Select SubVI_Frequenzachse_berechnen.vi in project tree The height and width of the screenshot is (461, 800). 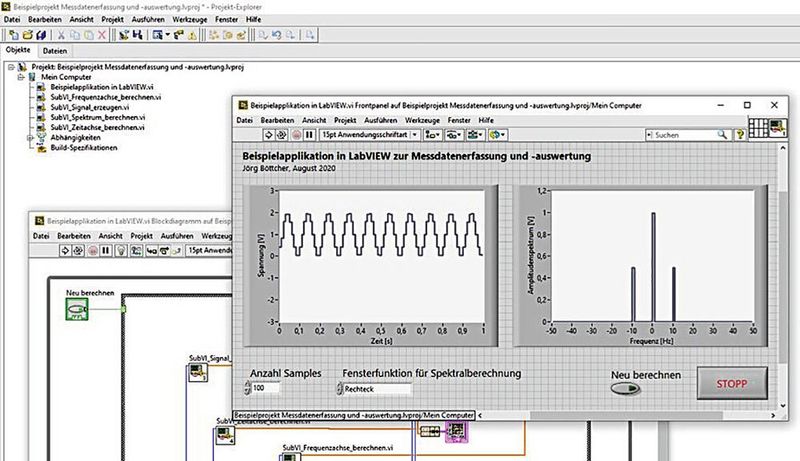106,97
